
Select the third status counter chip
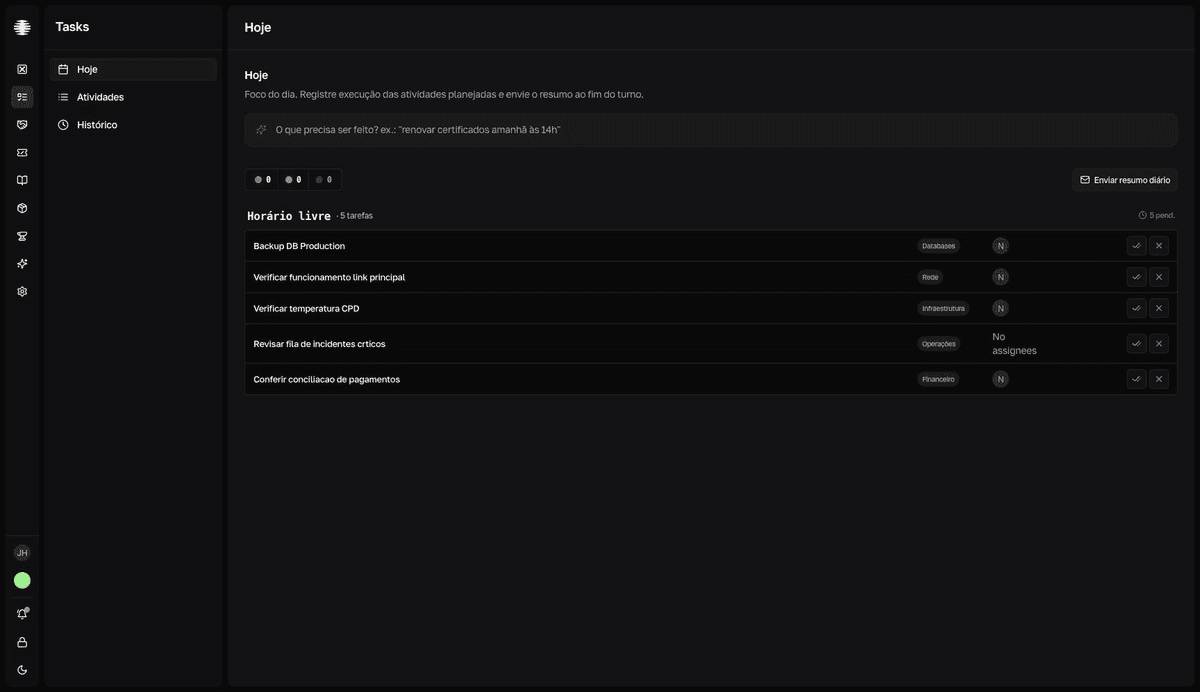point(324,180)
